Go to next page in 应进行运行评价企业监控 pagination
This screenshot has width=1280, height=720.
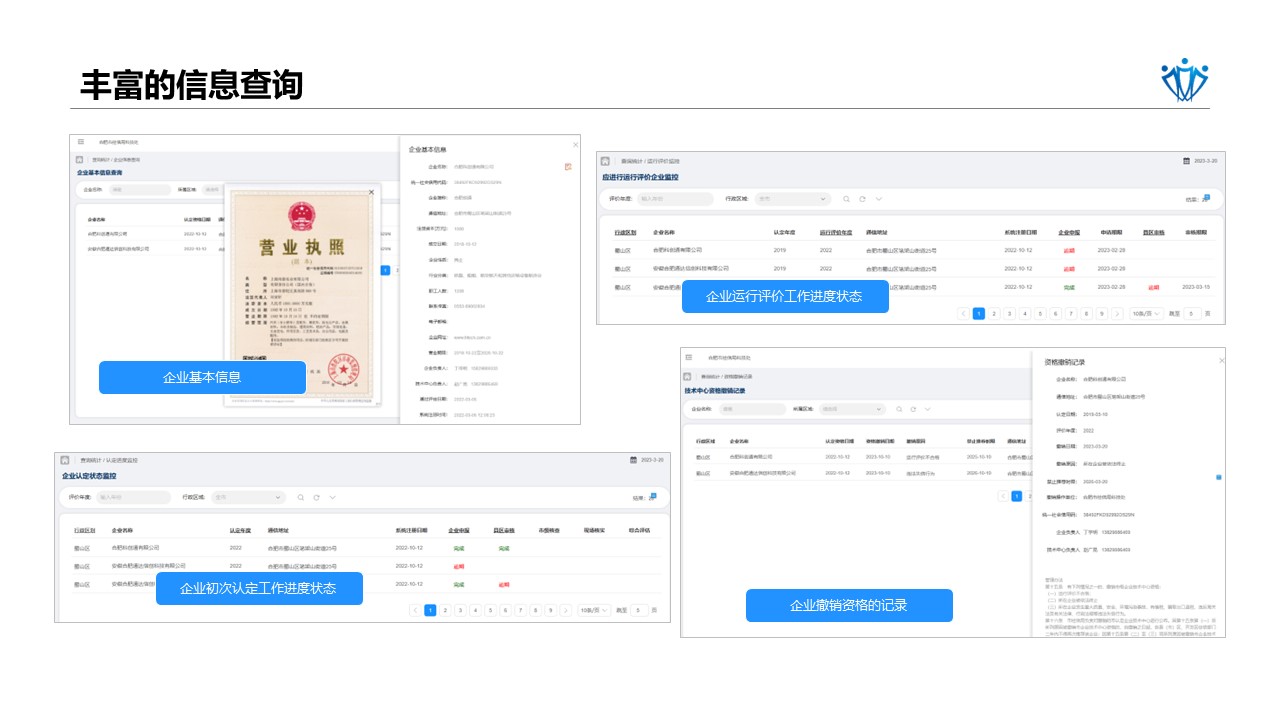(x=1117, y=313)
